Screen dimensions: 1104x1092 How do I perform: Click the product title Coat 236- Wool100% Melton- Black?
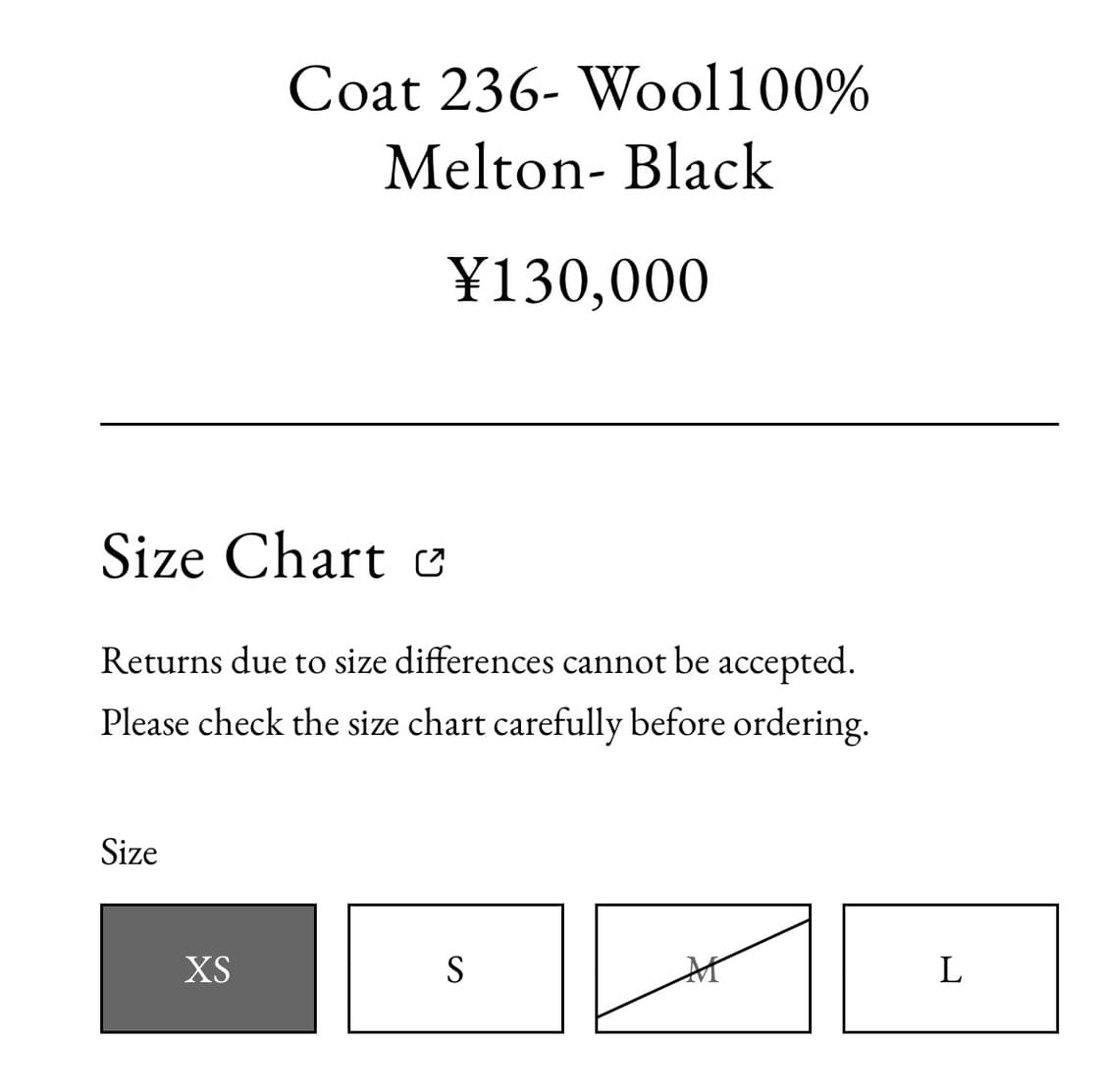point(579,128)
